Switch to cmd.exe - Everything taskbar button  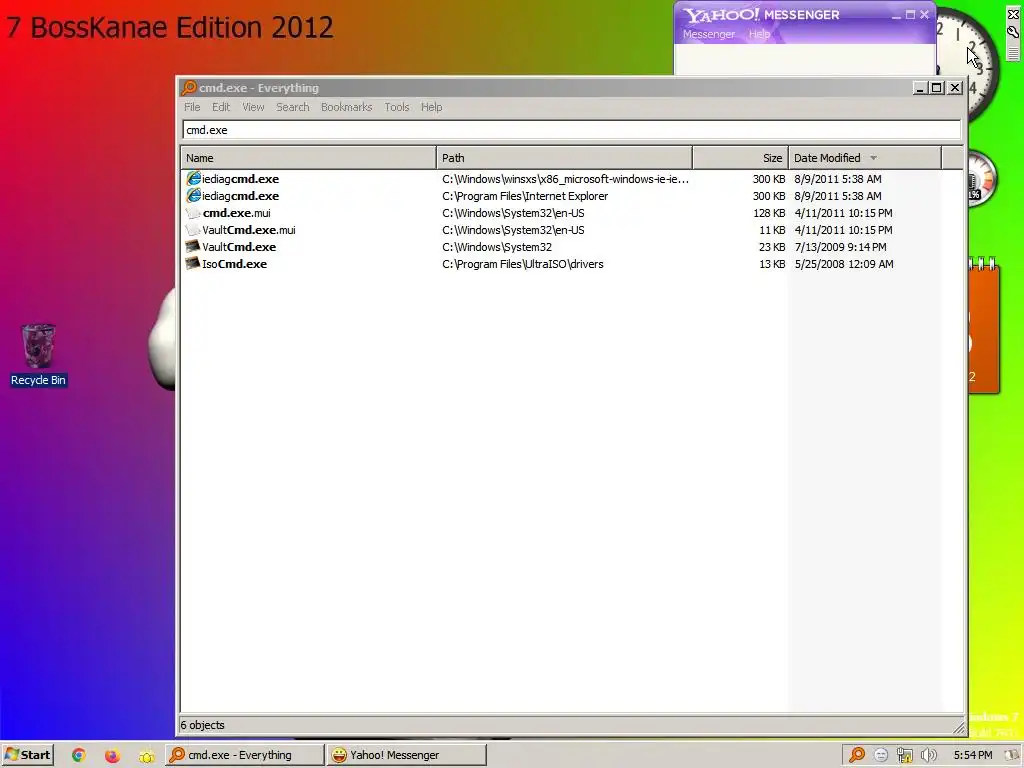[x=244, y=755]
